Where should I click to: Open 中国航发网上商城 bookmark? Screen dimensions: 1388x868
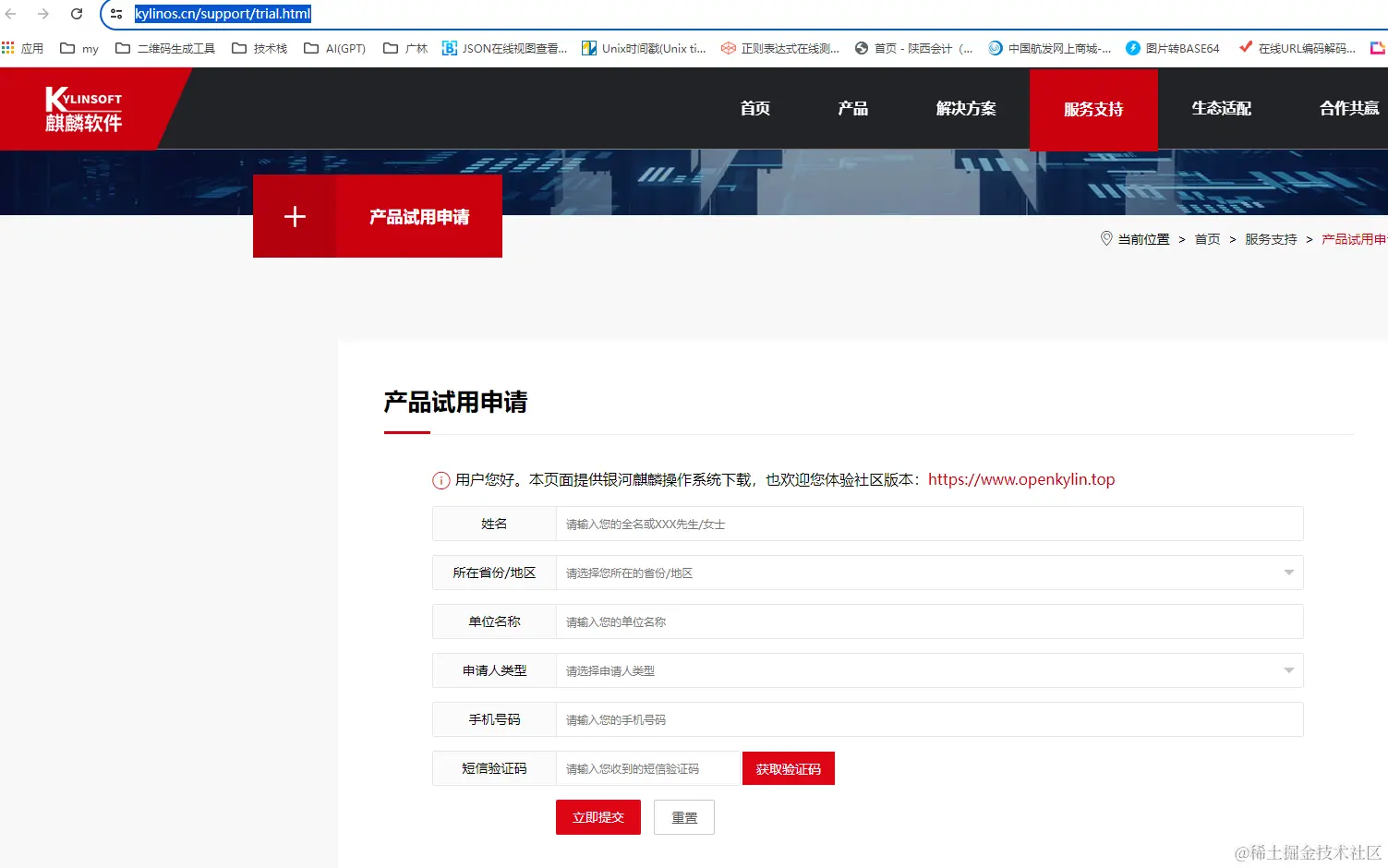1050,48
